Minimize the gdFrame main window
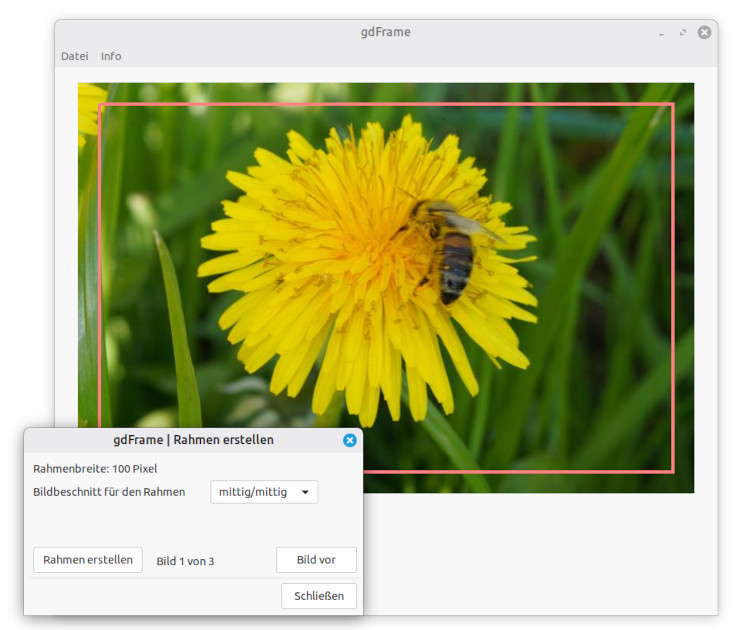The width and height of the screenshot is (740, 630). click(x=661, y=33)
